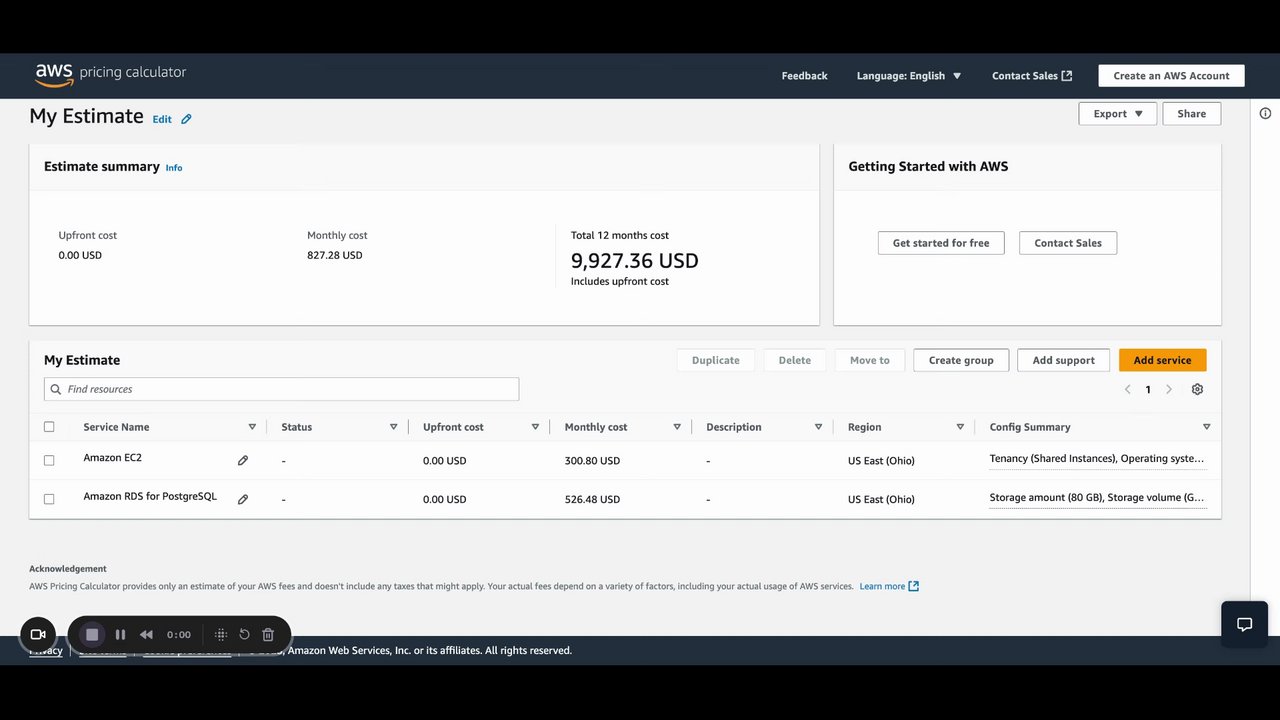Select all services with header checkbox
Screen dimensions: 1280x720
[x=49, y=427]
